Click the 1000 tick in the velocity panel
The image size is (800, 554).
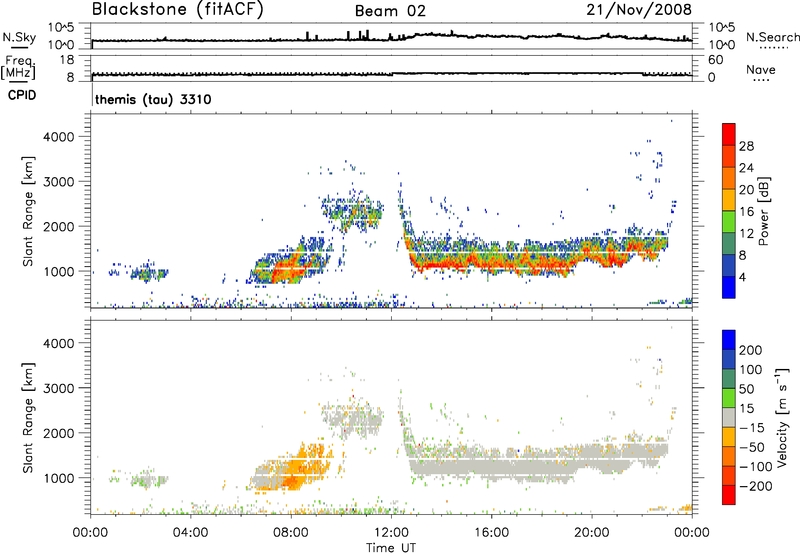point(61,478)
